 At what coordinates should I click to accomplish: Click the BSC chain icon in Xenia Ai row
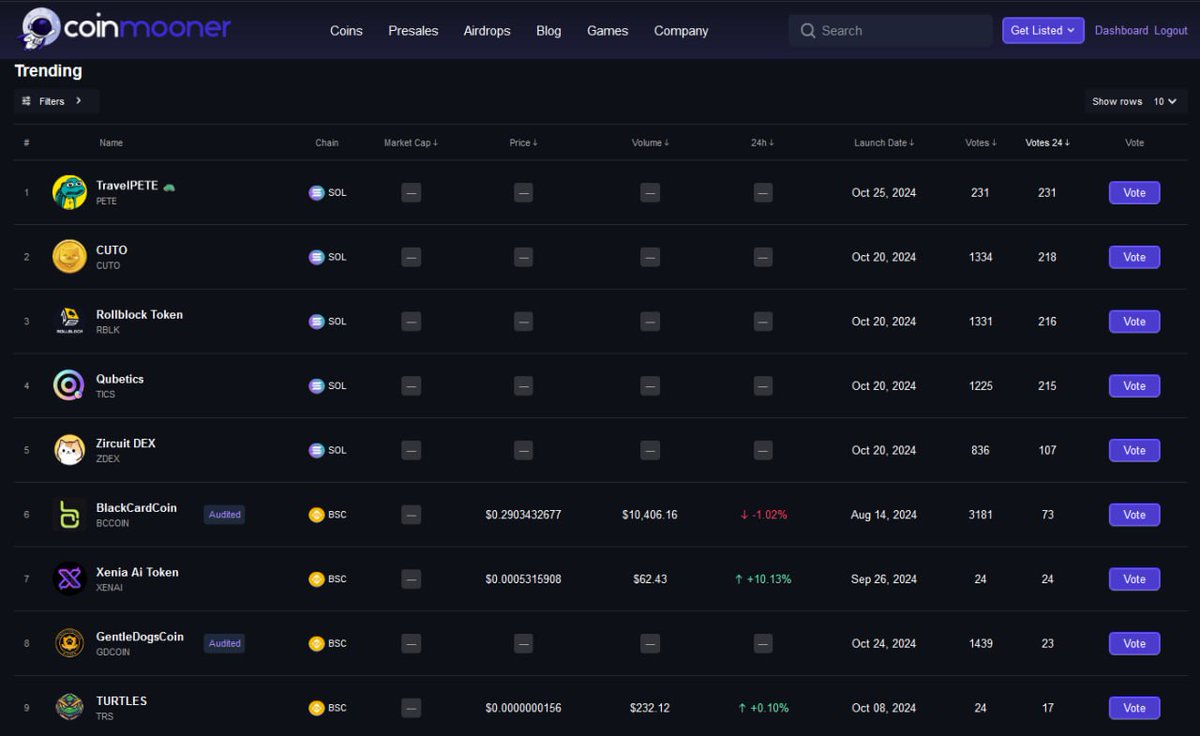[x=316, y=579]
